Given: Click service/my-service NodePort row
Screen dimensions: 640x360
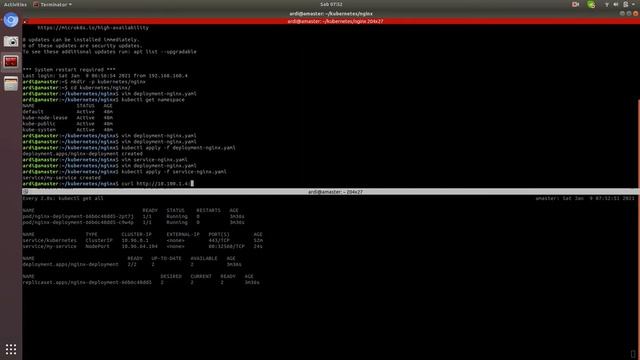Looking at the screenshot, I should 143,247.
